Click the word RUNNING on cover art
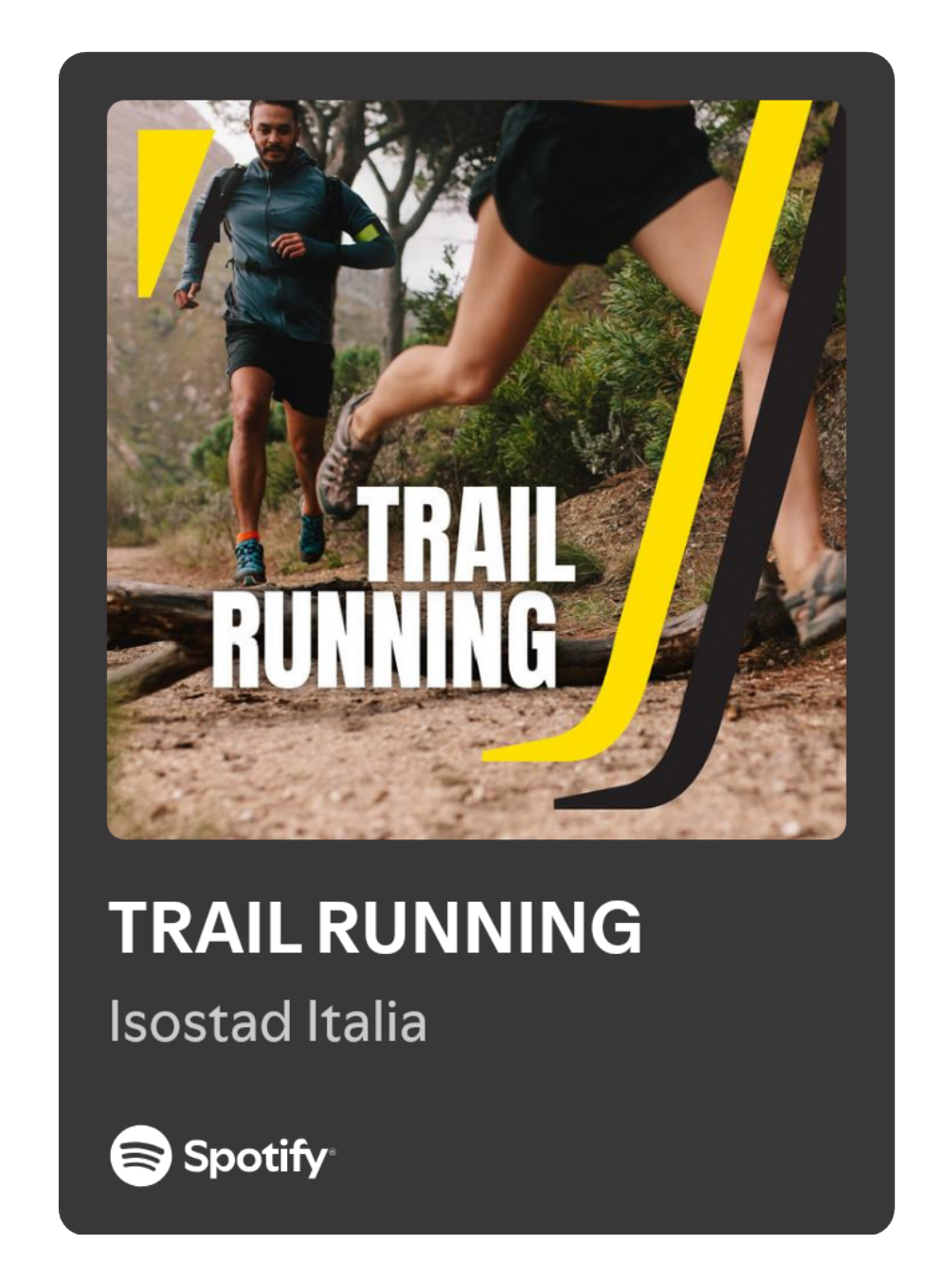 click(x=385, y=639)
